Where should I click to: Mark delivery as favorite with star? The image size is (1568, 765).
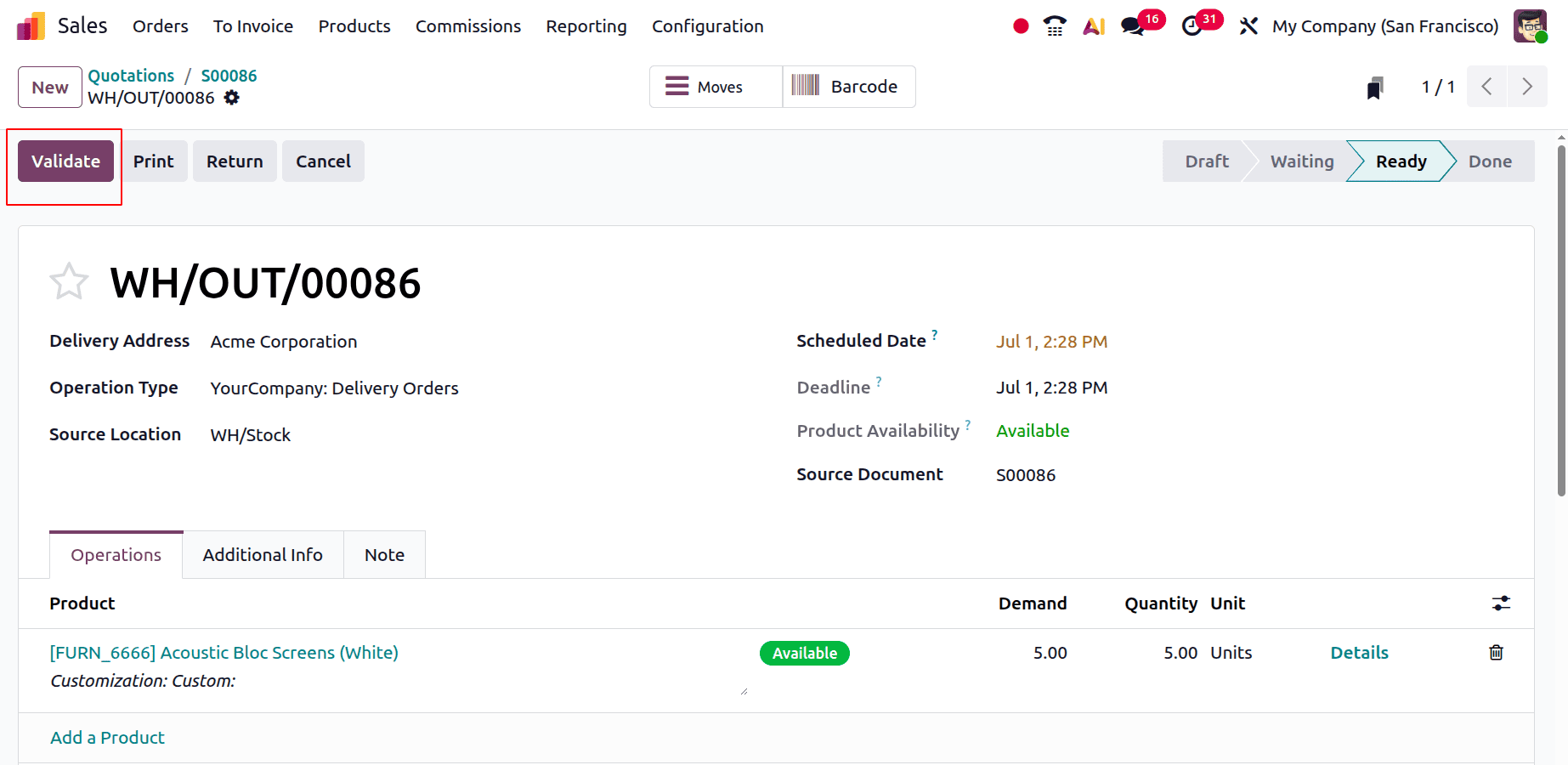69,281
